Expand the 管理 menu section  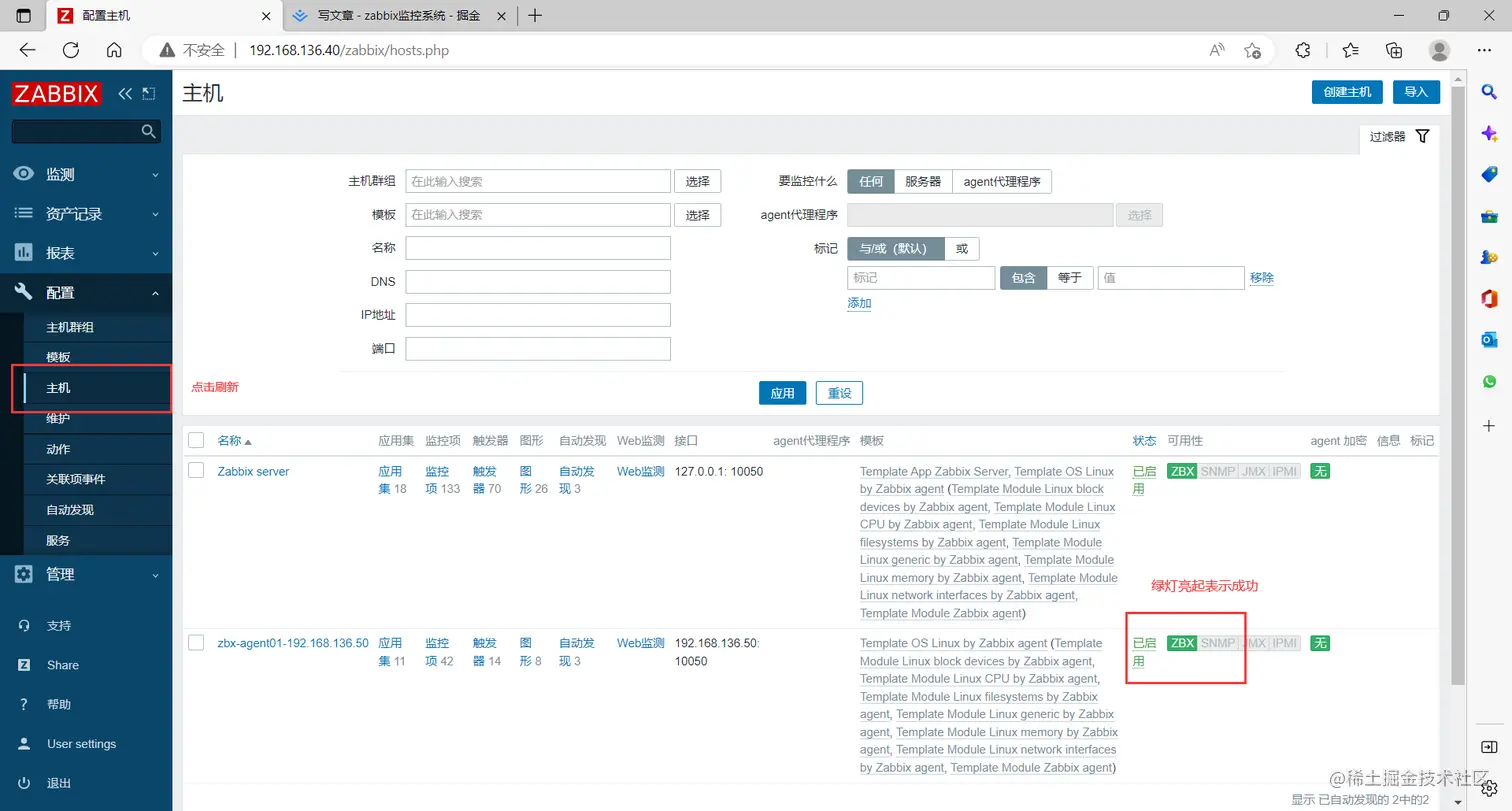point(86,574)
